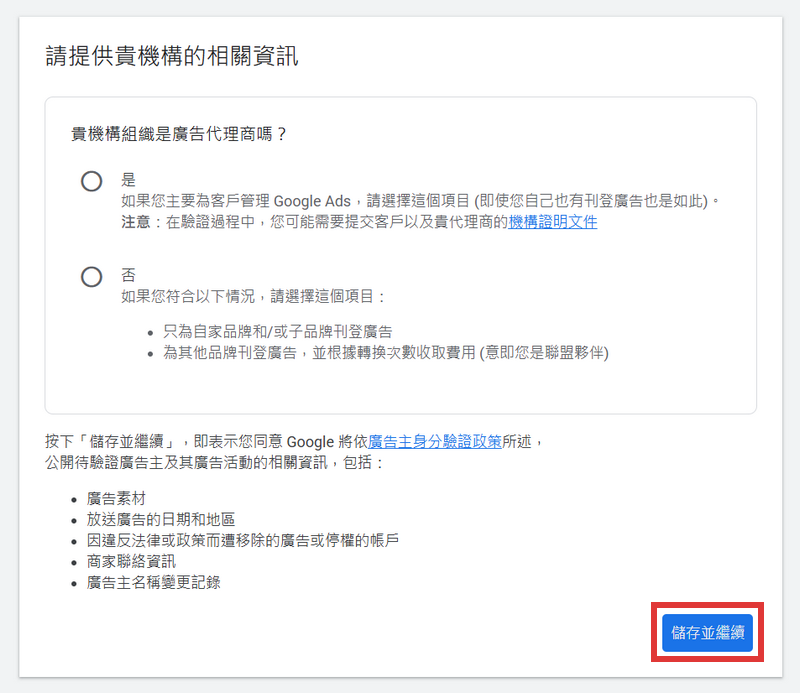Click the "是" option label text

coord(128,180)
